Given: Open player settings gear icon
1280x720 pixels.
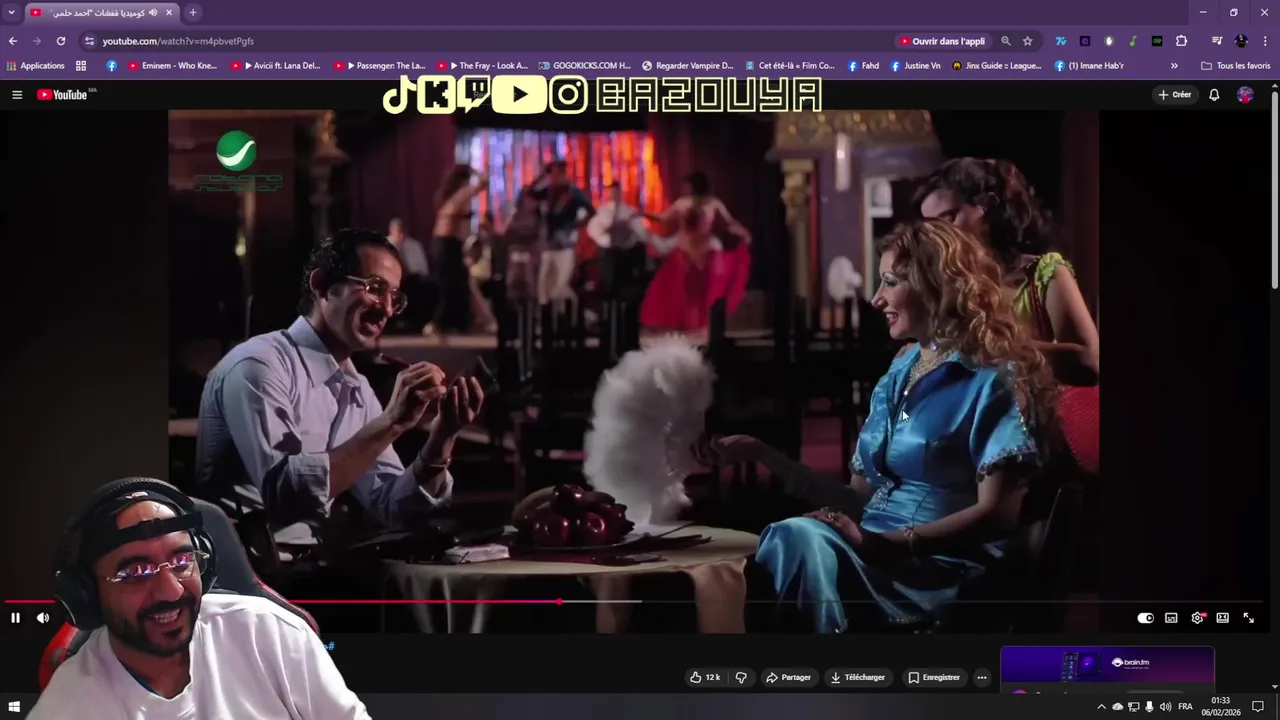Looking at the screenshot, I should [1197, 618].
